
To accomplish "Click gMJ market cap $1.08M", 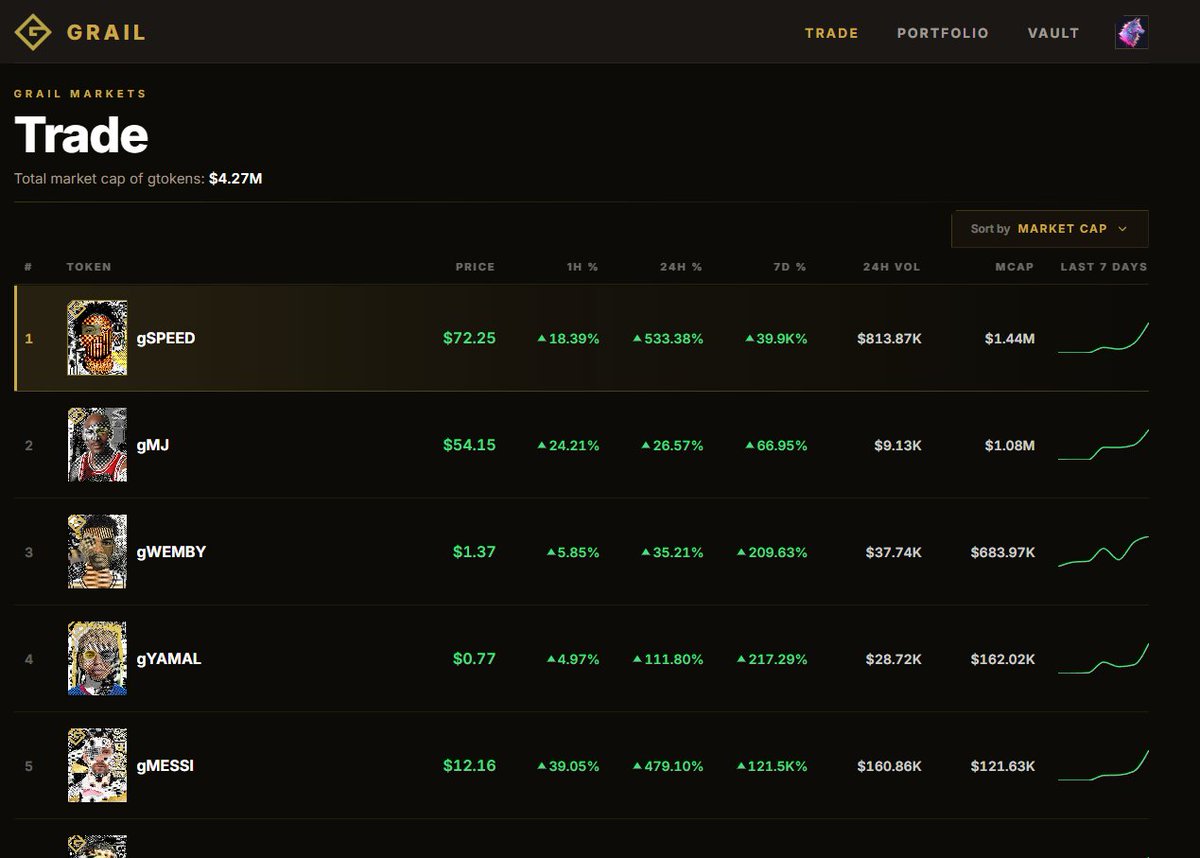I will click(1010, 446).
